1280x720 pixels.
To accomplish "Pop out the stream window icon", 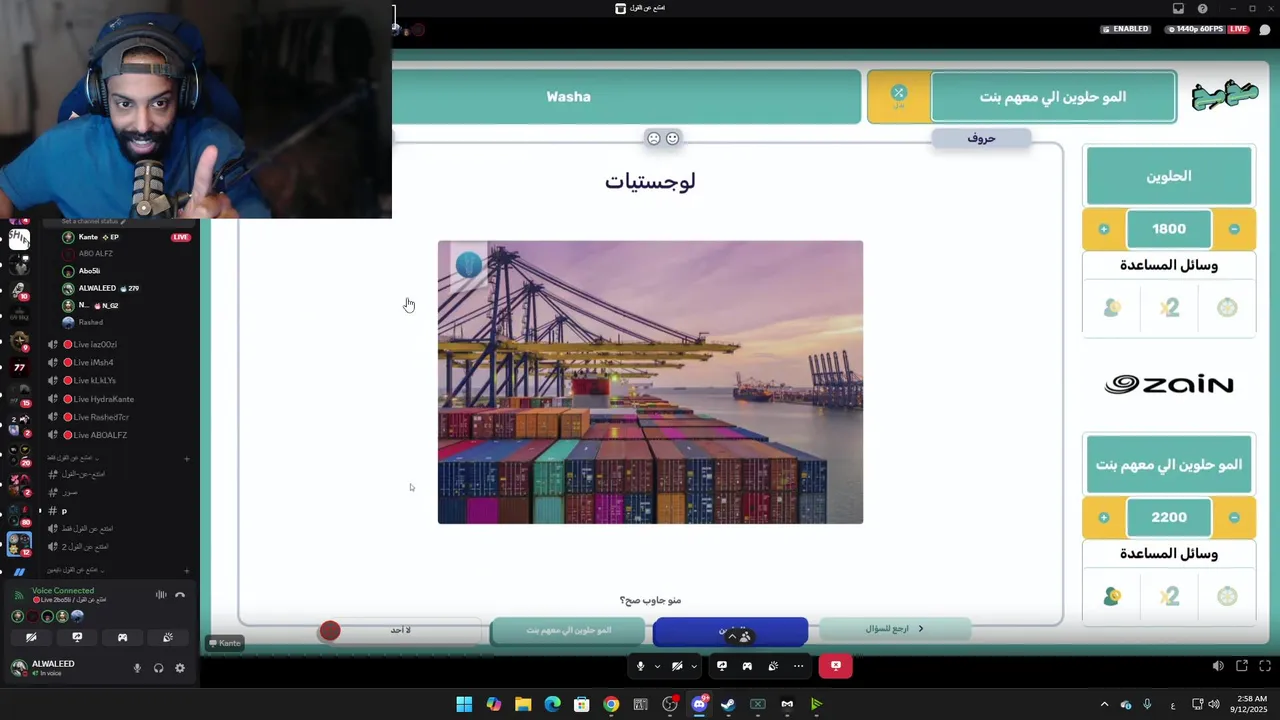I will pyautogui.click(x=1242, y=666).
